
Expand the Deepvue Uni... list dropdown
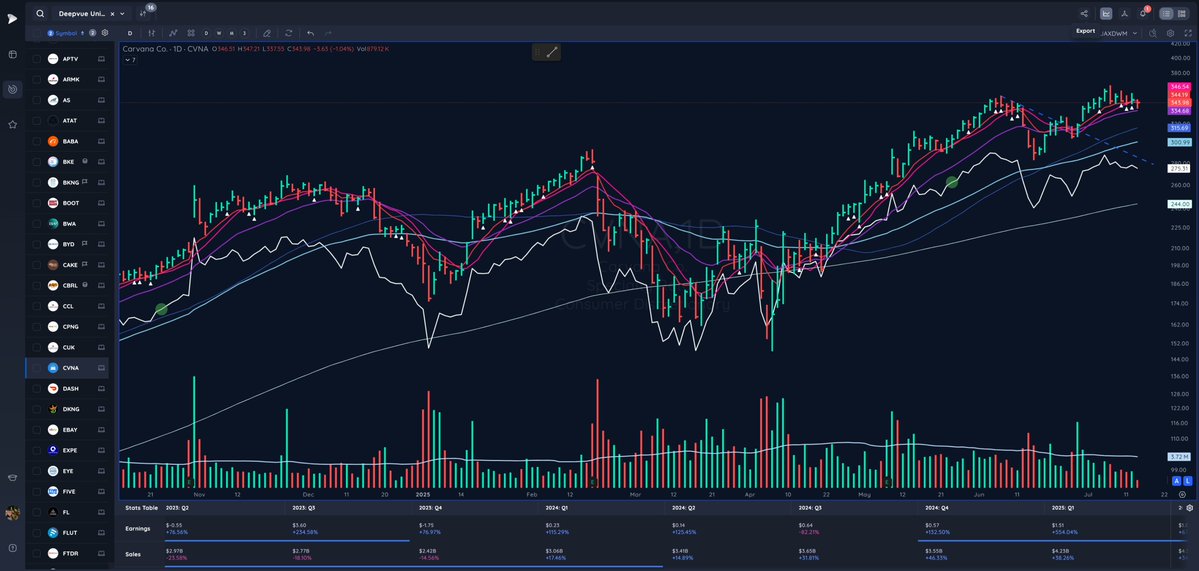(122, 13)
